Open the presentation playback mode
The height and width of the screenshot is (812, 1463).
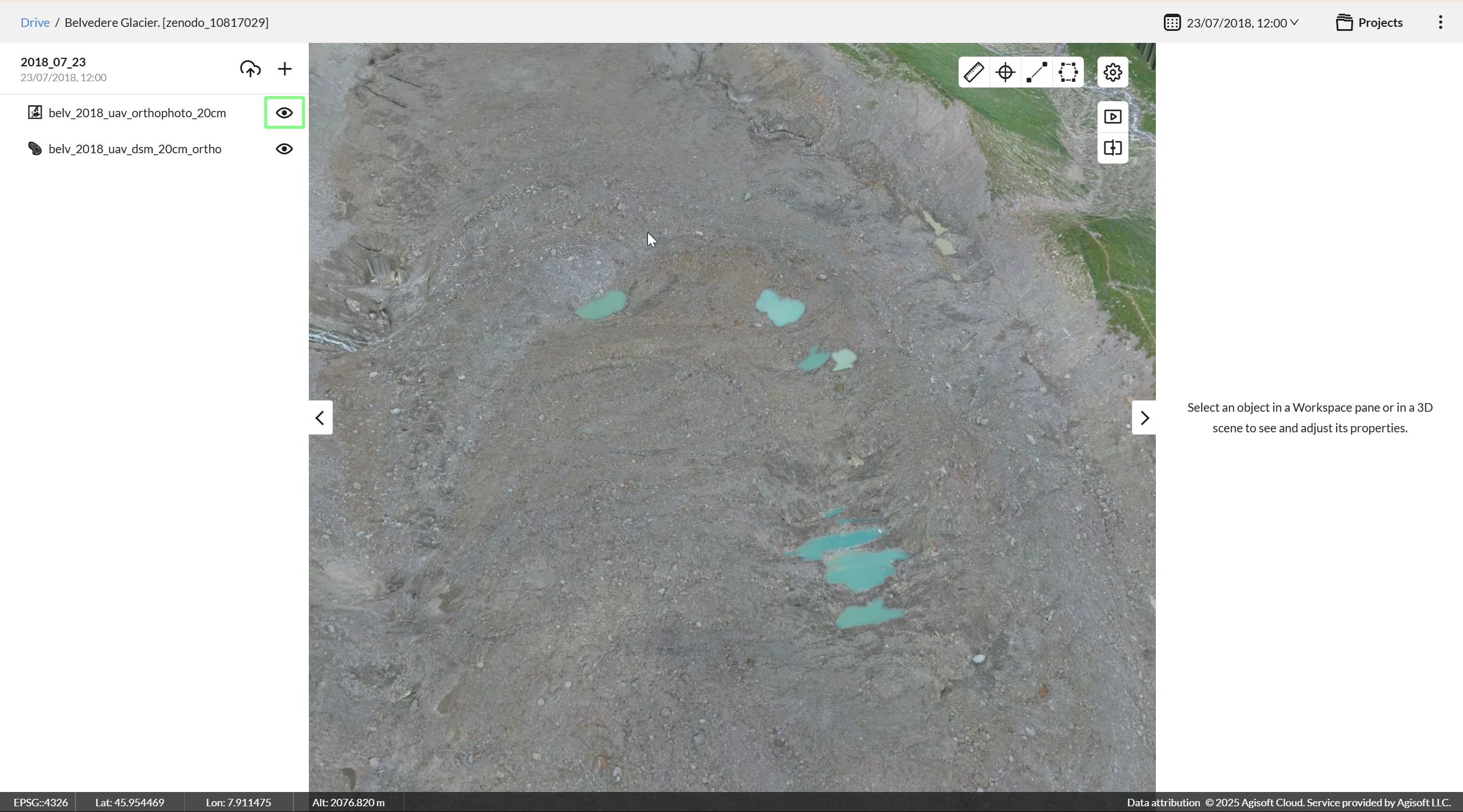click(1112, 117)
